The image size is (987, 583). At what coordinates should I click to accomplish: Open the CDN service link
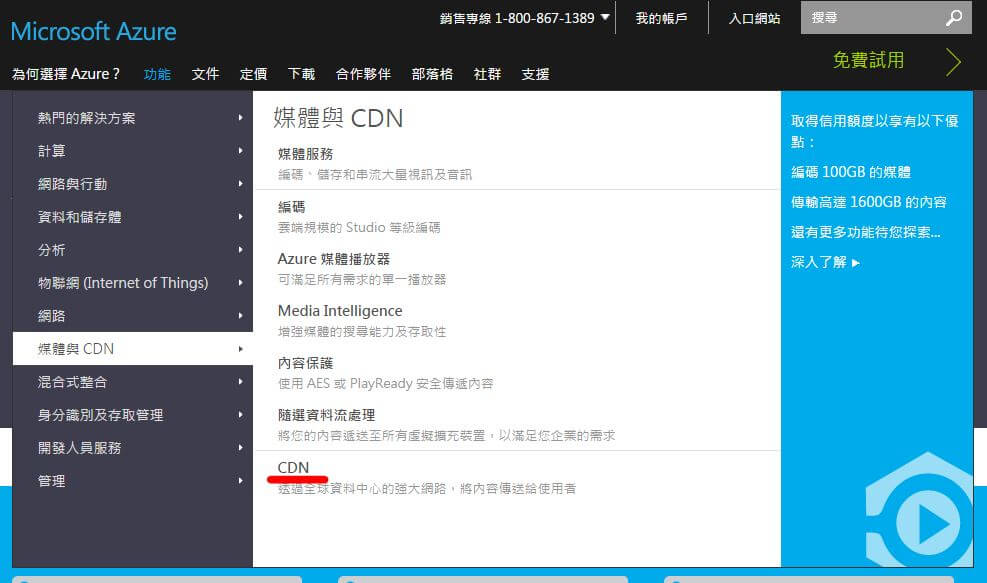[293, 467]
